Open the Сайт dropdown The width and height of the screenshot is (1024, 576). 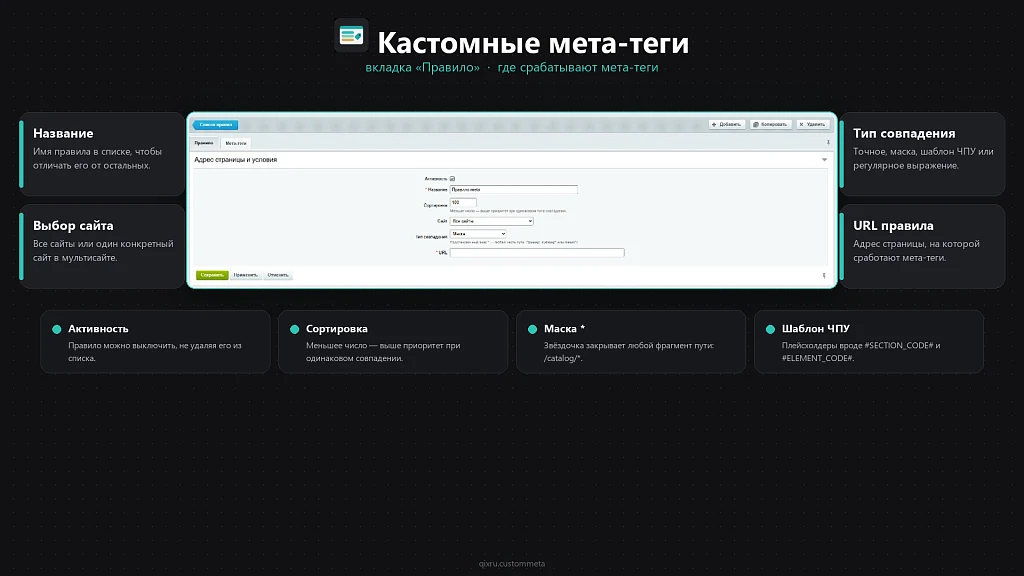click(x=491, y=221)
